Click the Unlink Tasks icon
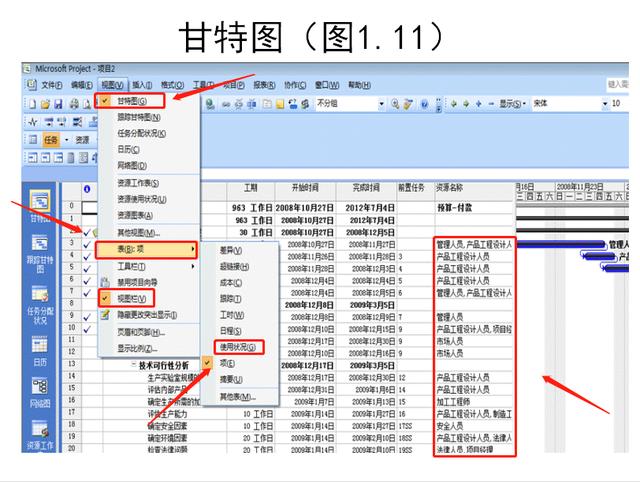Image resolution: width=640 pixels, height=482 pixels. 239,104
